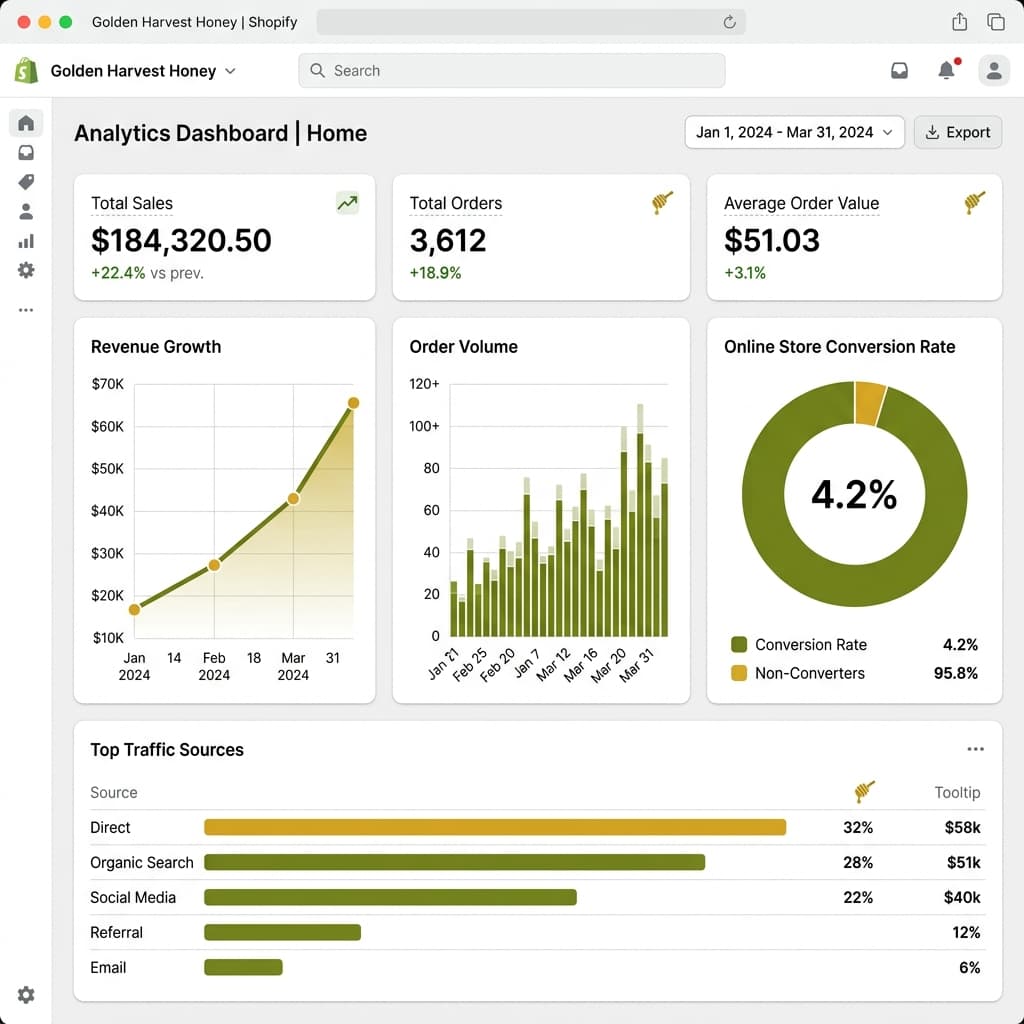Check notifications via the bell icon
The width and height of the screenshot is (1024, 1024).
[946, 70]
